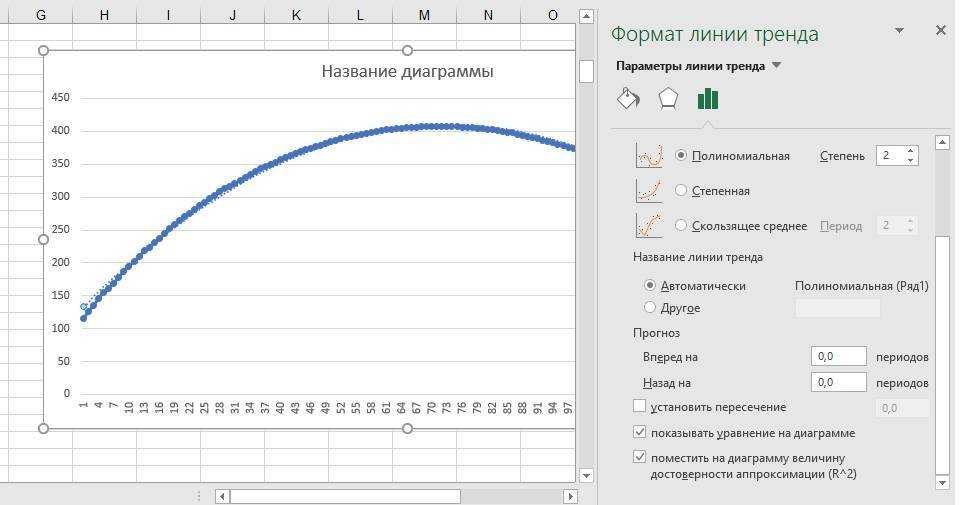Image resolution: width=968 pixels, height=505 pixels.
Task: Click worksheet horizontal scroll right arrow
Action: click(x=570, y=496)
